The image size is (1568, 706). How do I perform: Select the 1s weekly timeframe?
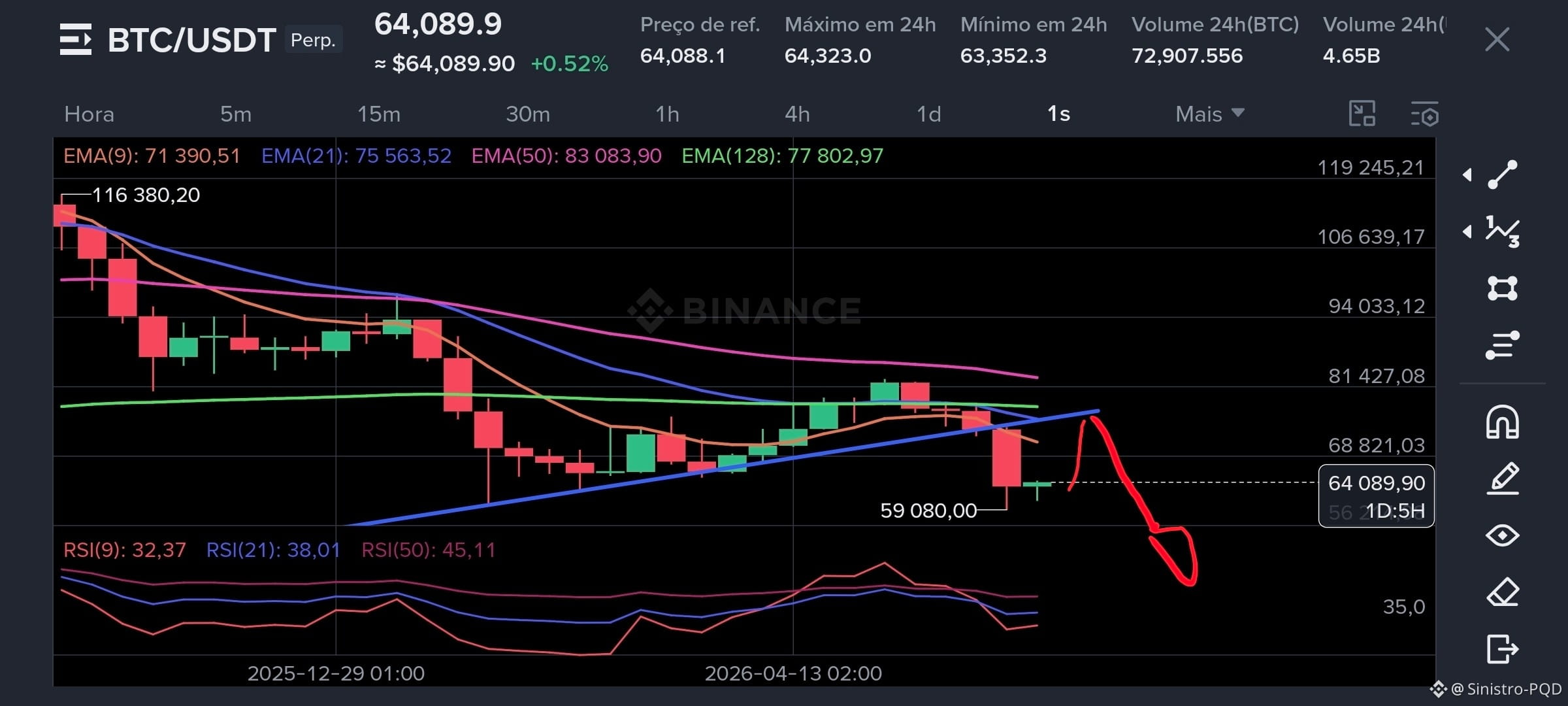[1058, 114]
